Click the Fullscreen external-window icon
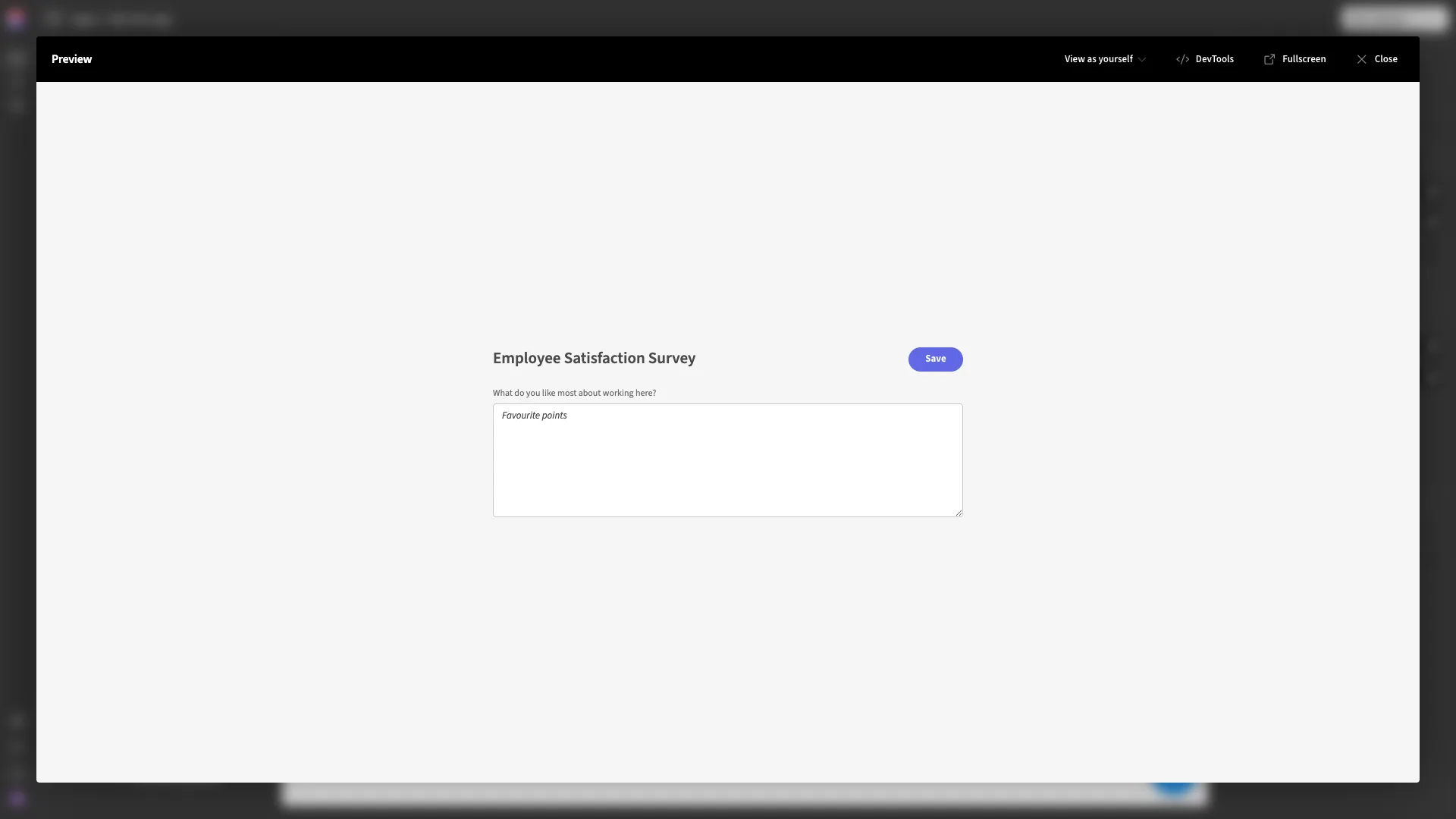 click(1269, 59)
